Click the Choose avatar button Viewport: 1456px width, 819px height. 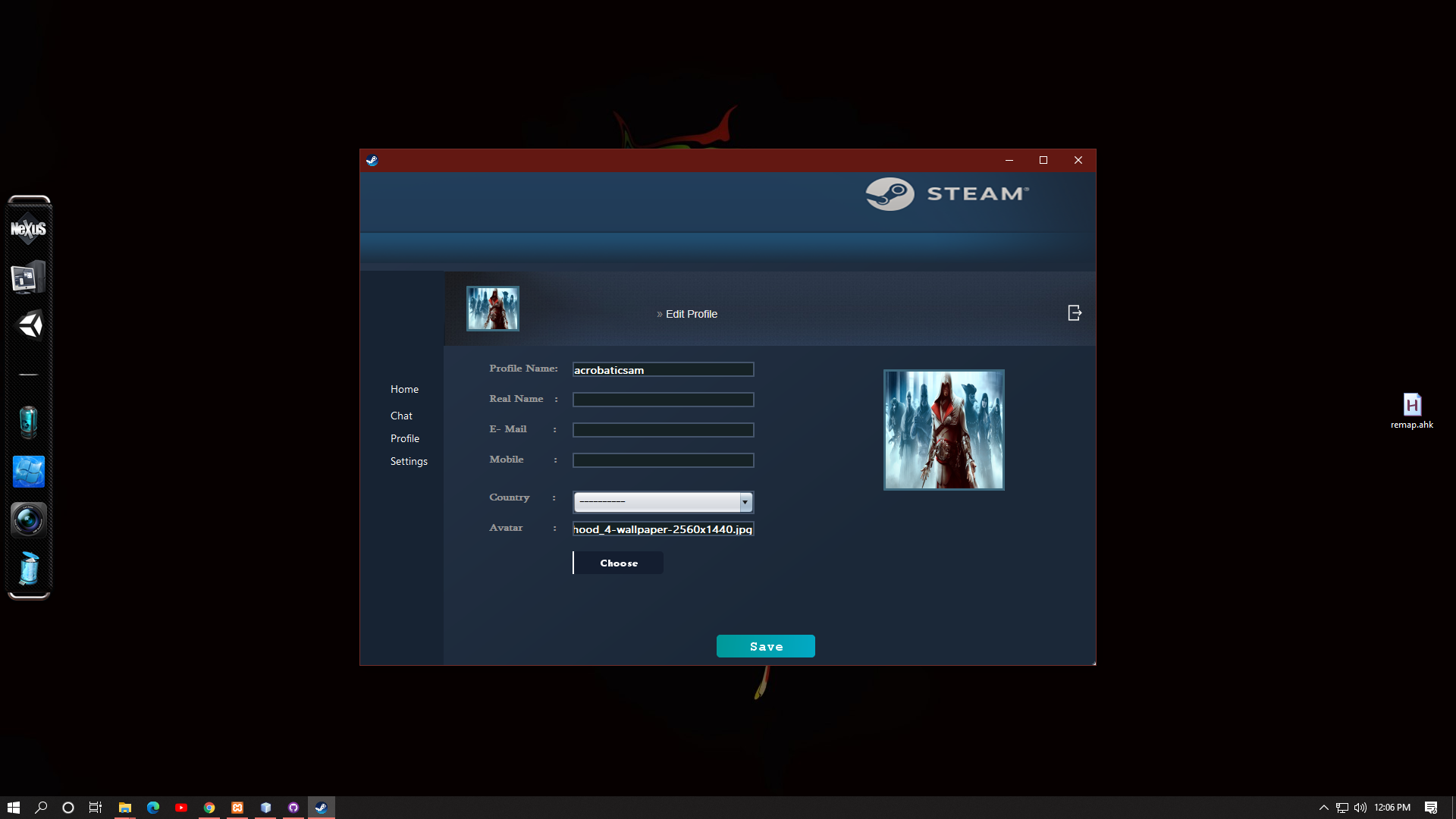[x=618, y=563]
